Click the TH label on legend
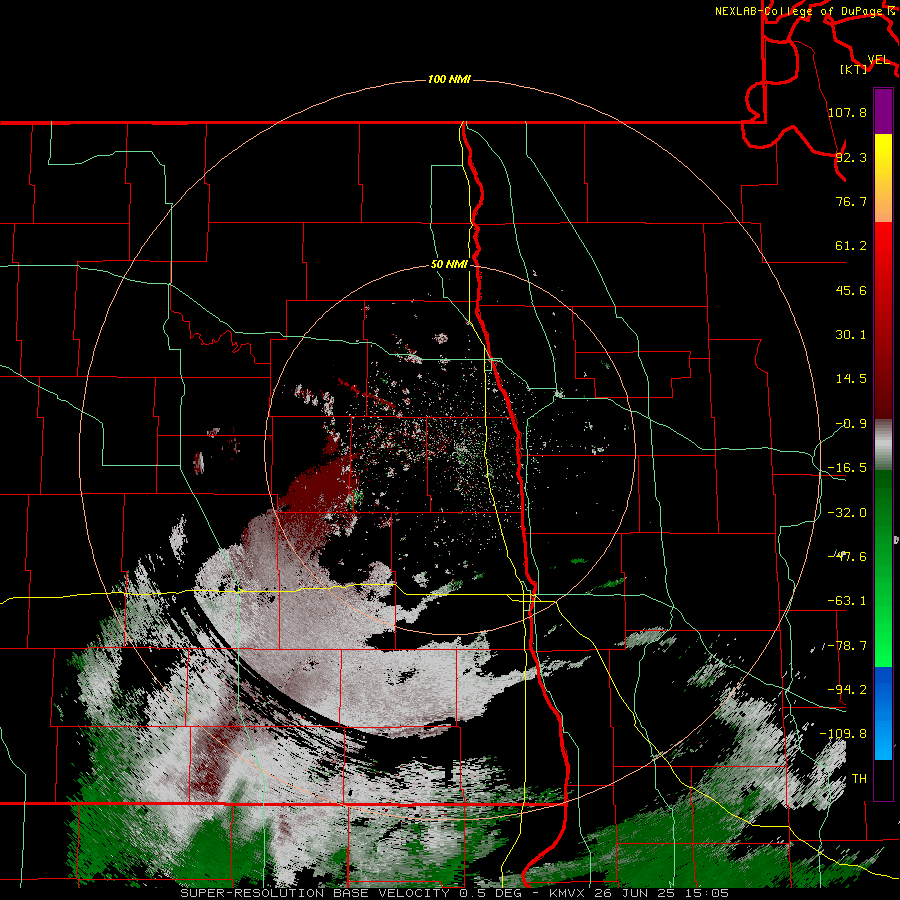 point(859,779)
